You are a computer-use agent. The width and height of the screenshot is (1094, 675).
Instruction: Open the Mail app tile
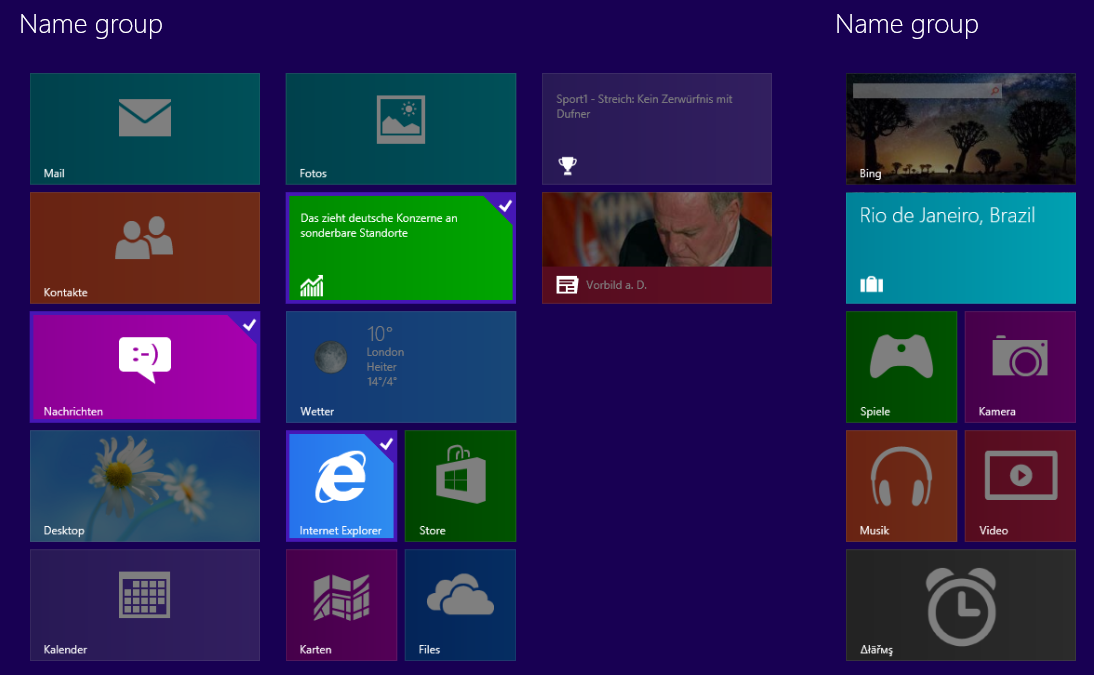coord(144,129)
